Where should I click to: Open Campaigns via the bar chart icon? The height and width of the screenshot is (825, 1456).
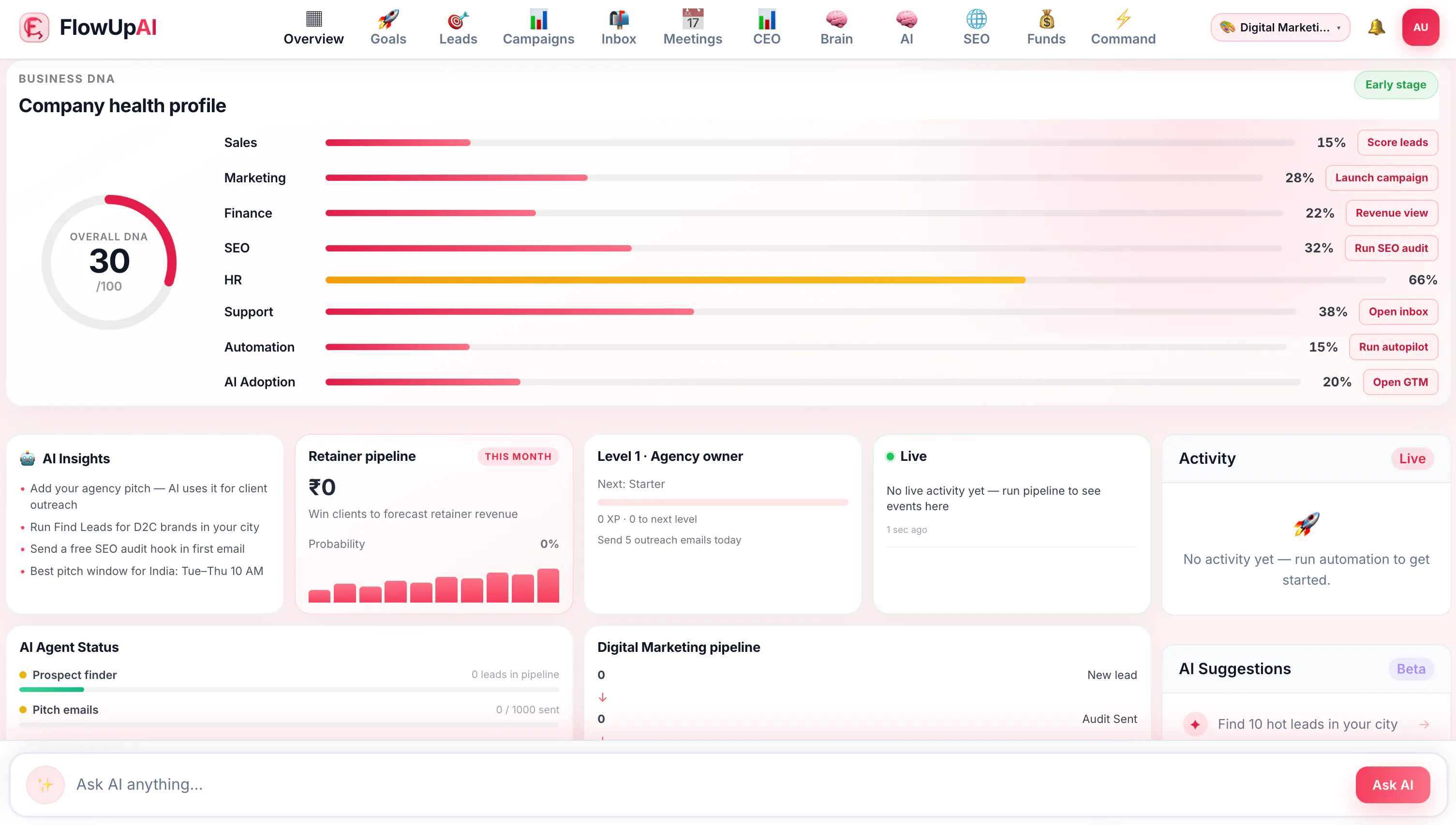(538, 19)
